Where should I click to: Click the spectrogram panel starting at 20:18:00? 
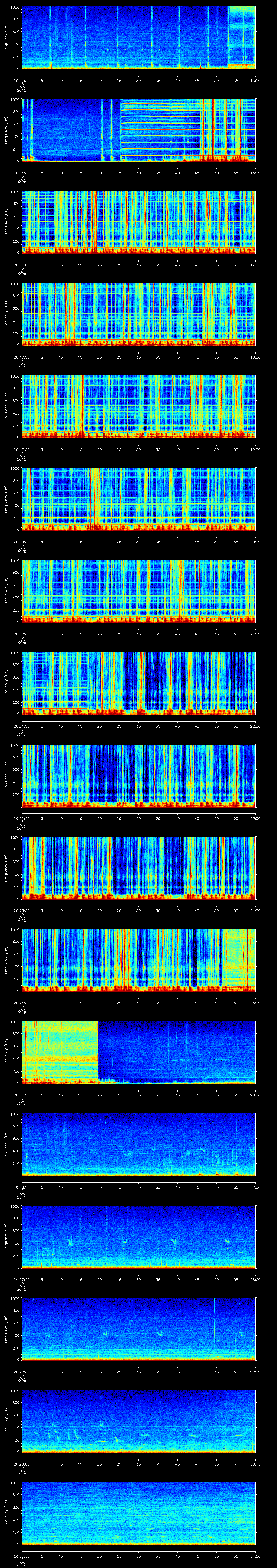coord(139,407)
